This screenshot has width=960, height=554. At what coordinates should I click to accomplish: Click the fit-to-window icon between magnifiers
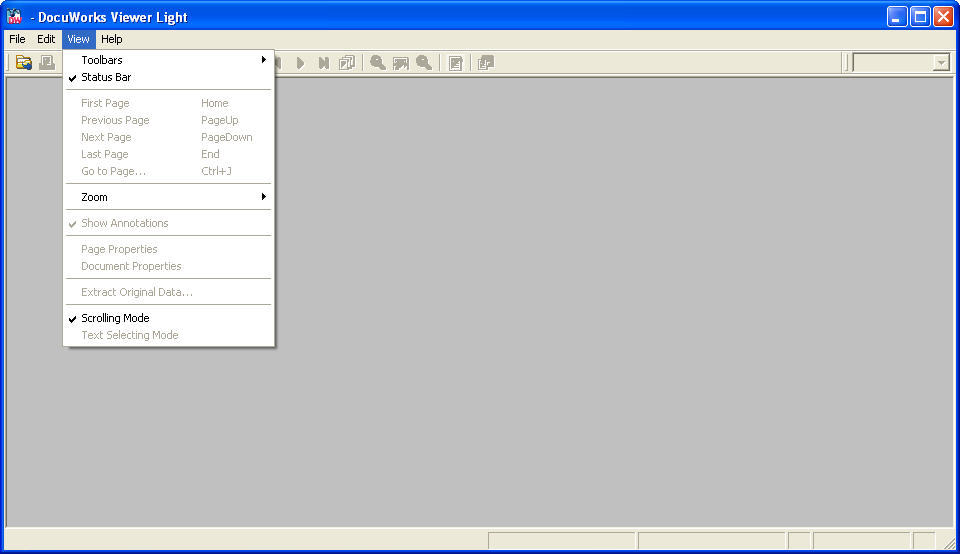401,62
